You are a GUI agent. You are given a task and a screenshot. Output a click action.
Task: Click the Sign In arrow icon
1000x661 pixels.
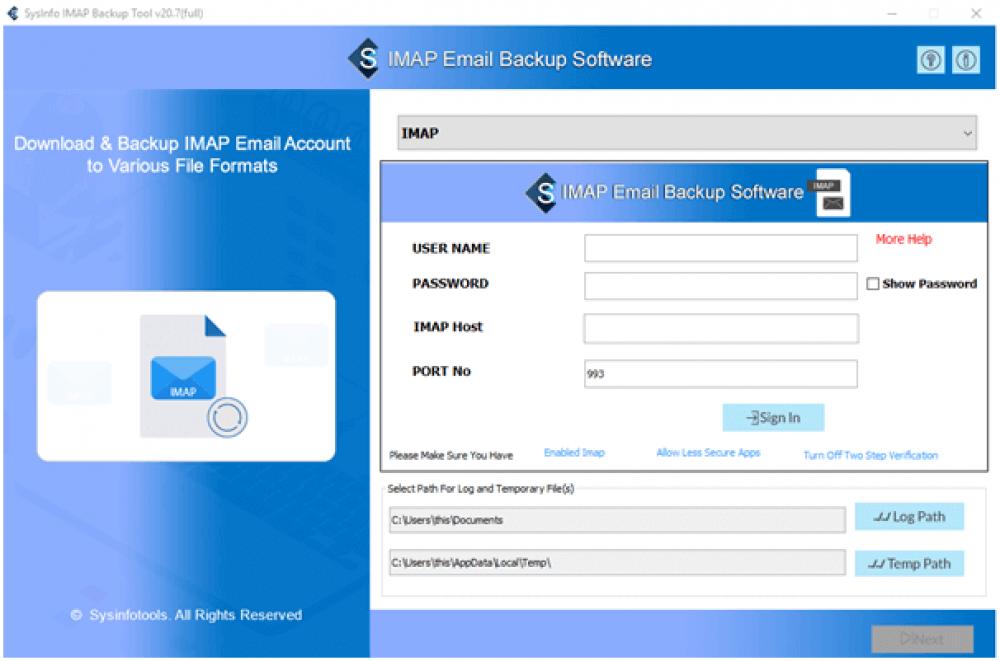click(753, 417)
